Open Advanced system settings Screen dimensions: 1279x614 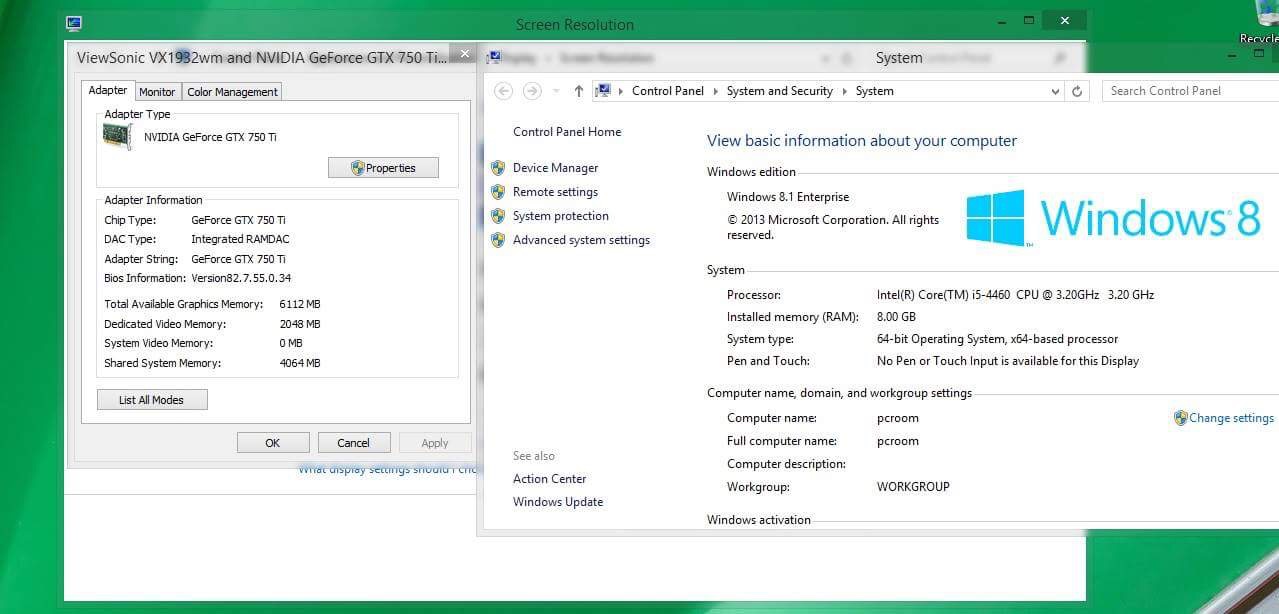[x=581, y=240]
